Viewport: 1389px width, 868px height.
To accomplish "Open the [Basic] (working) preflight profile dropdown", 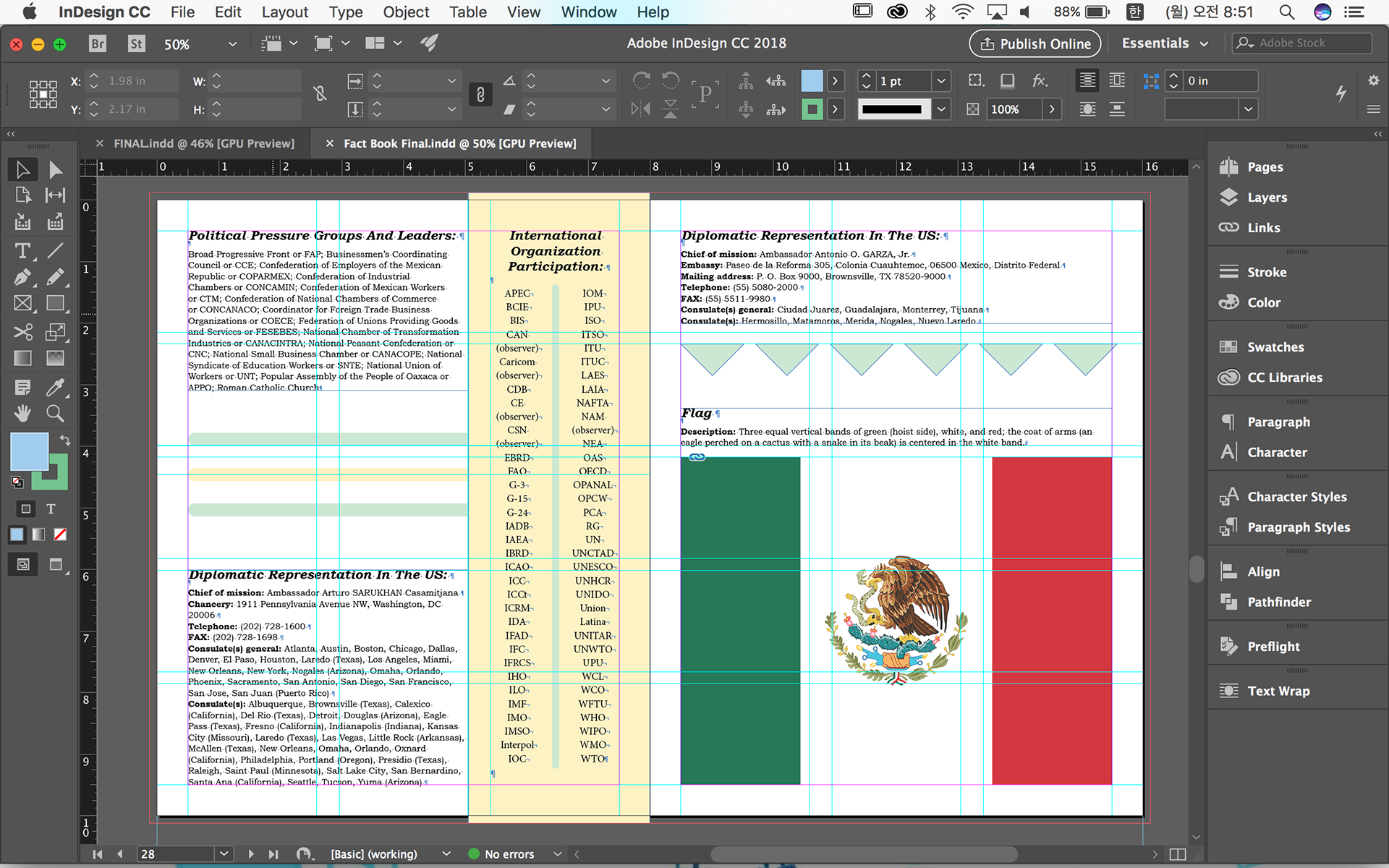I will tap(446, 854).
